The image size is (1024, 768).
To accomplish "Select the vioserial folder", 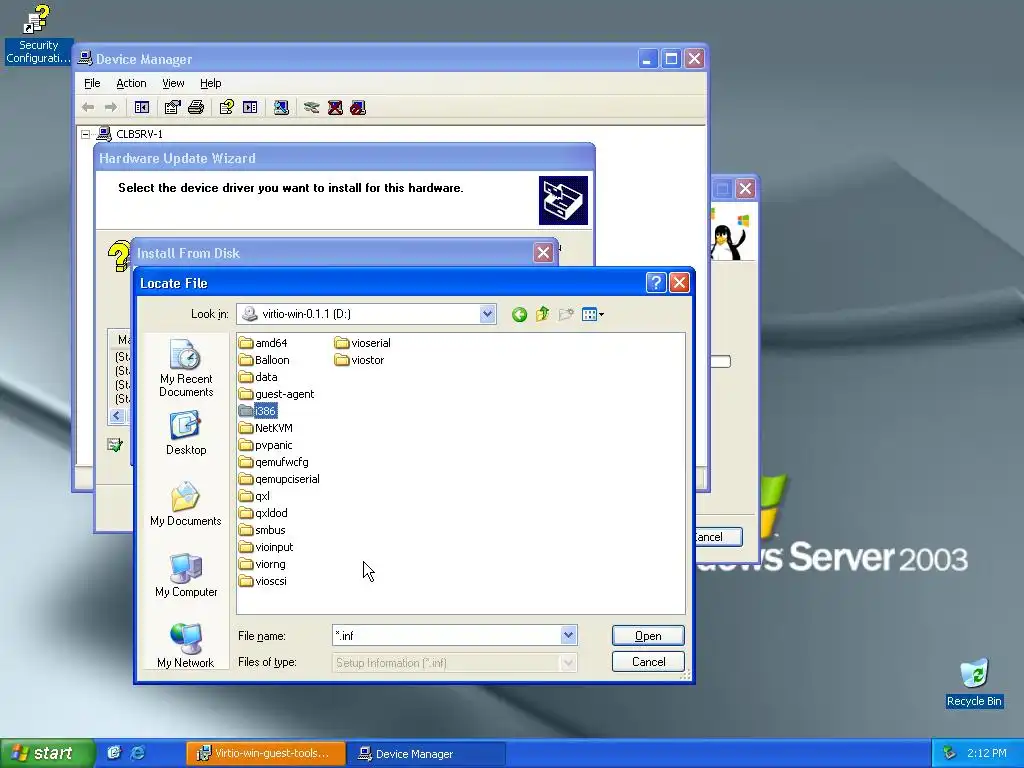I will coord(362,343).
